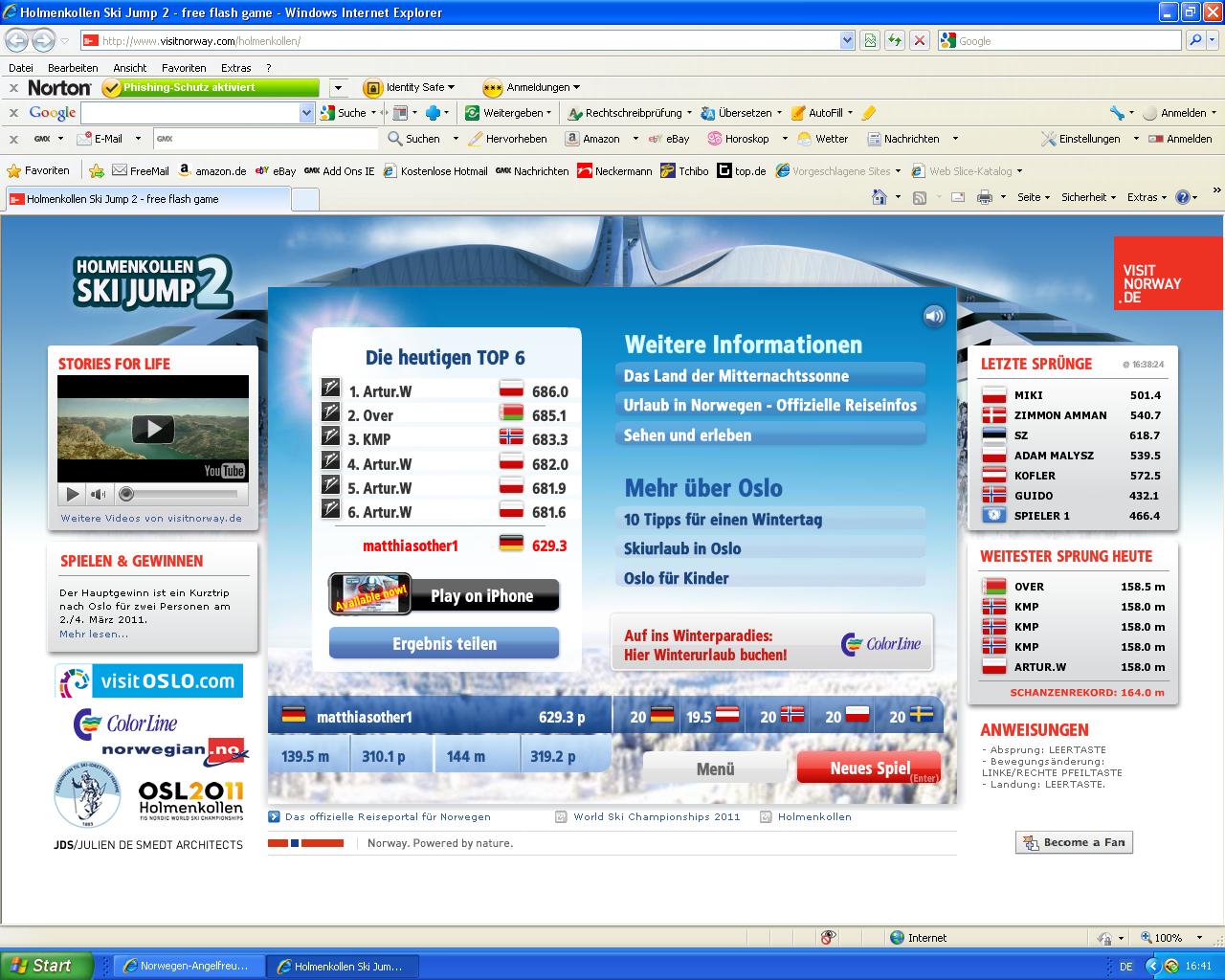Click the Google search box in IE
This screenshot has height=980, width=1225.
click(x=1060, y=40)
